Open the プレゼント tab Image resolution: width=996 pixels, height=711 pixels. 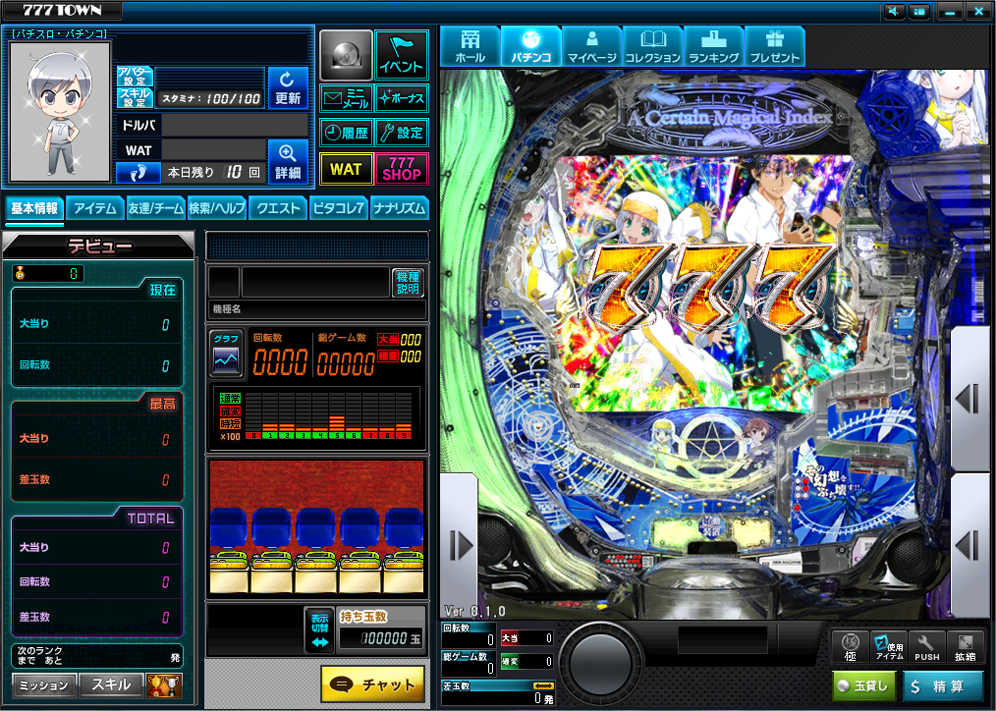point(774,46)
